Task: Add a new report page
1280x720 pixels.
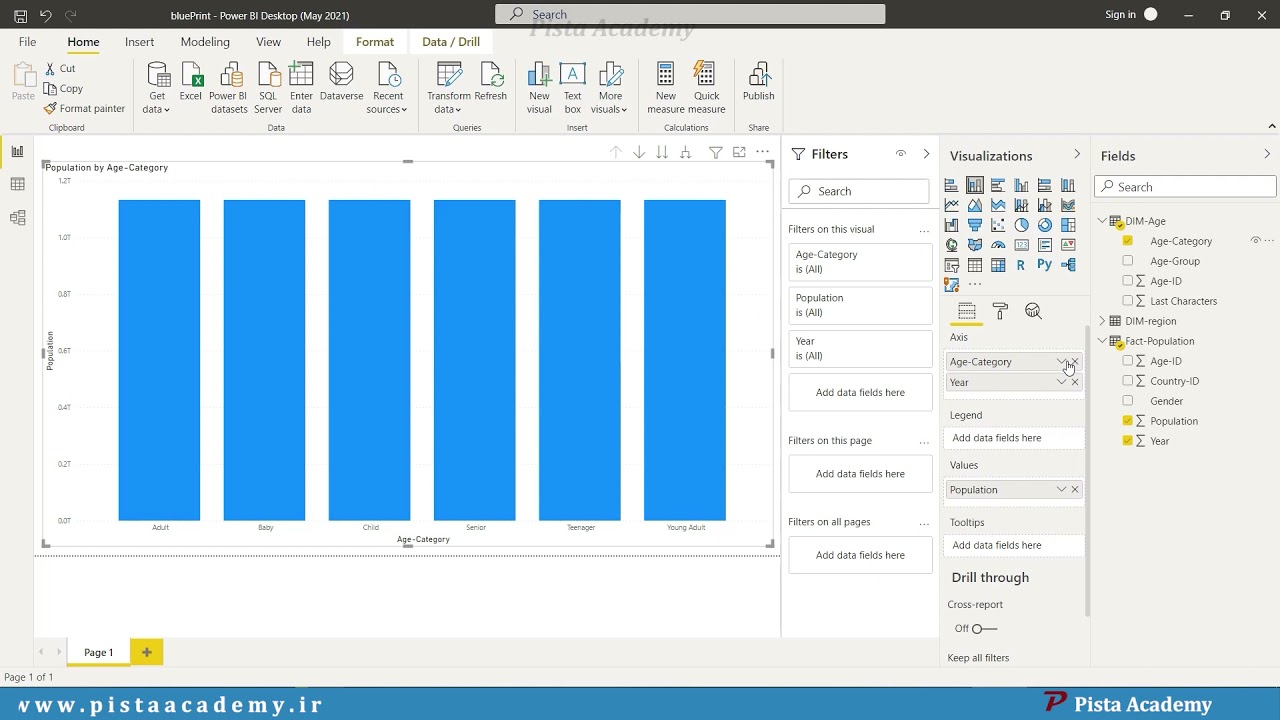Action: click(x=146, y=652)
